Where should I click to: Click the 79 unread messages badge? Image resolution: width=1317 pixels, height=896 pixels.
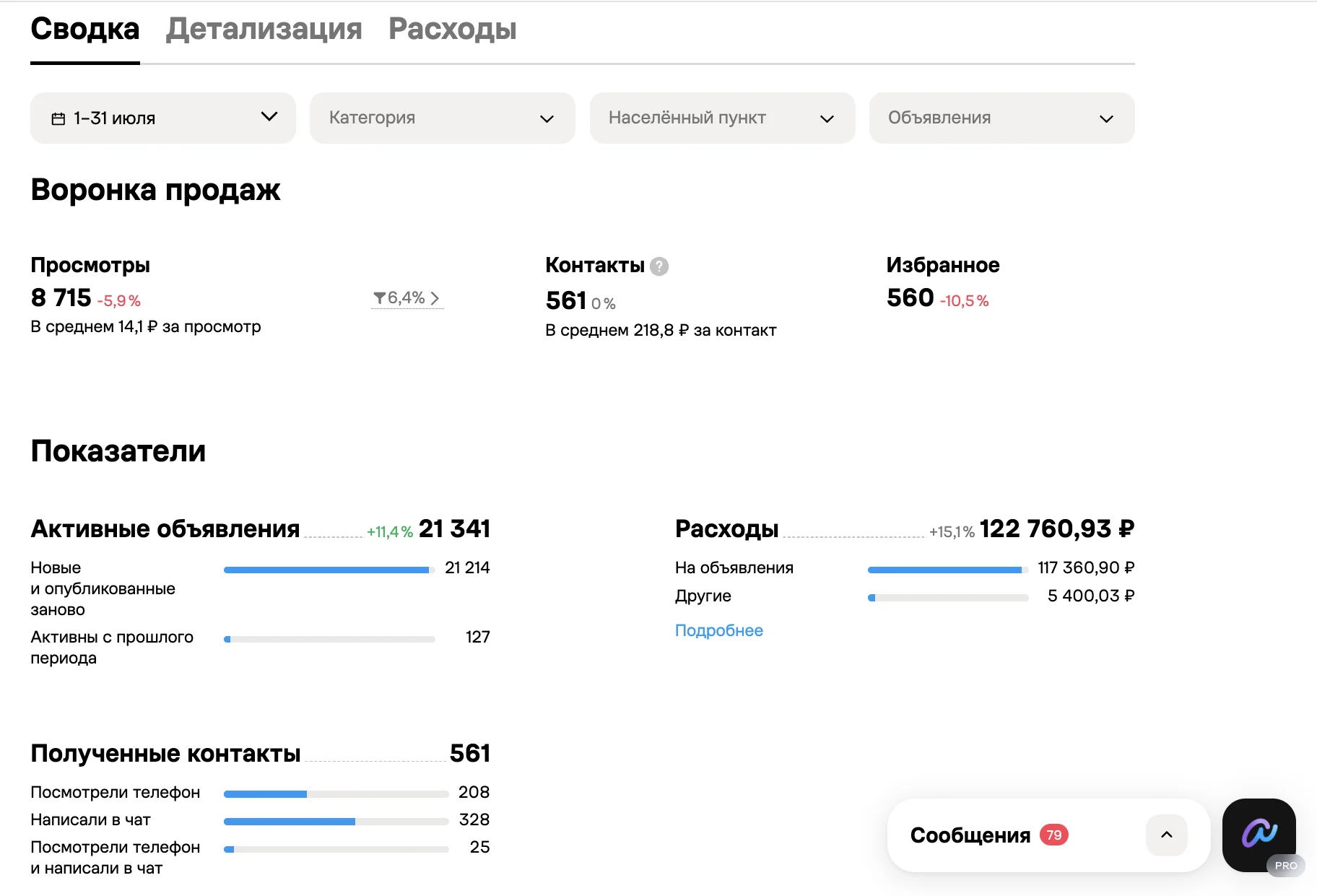coord(1054,835)
